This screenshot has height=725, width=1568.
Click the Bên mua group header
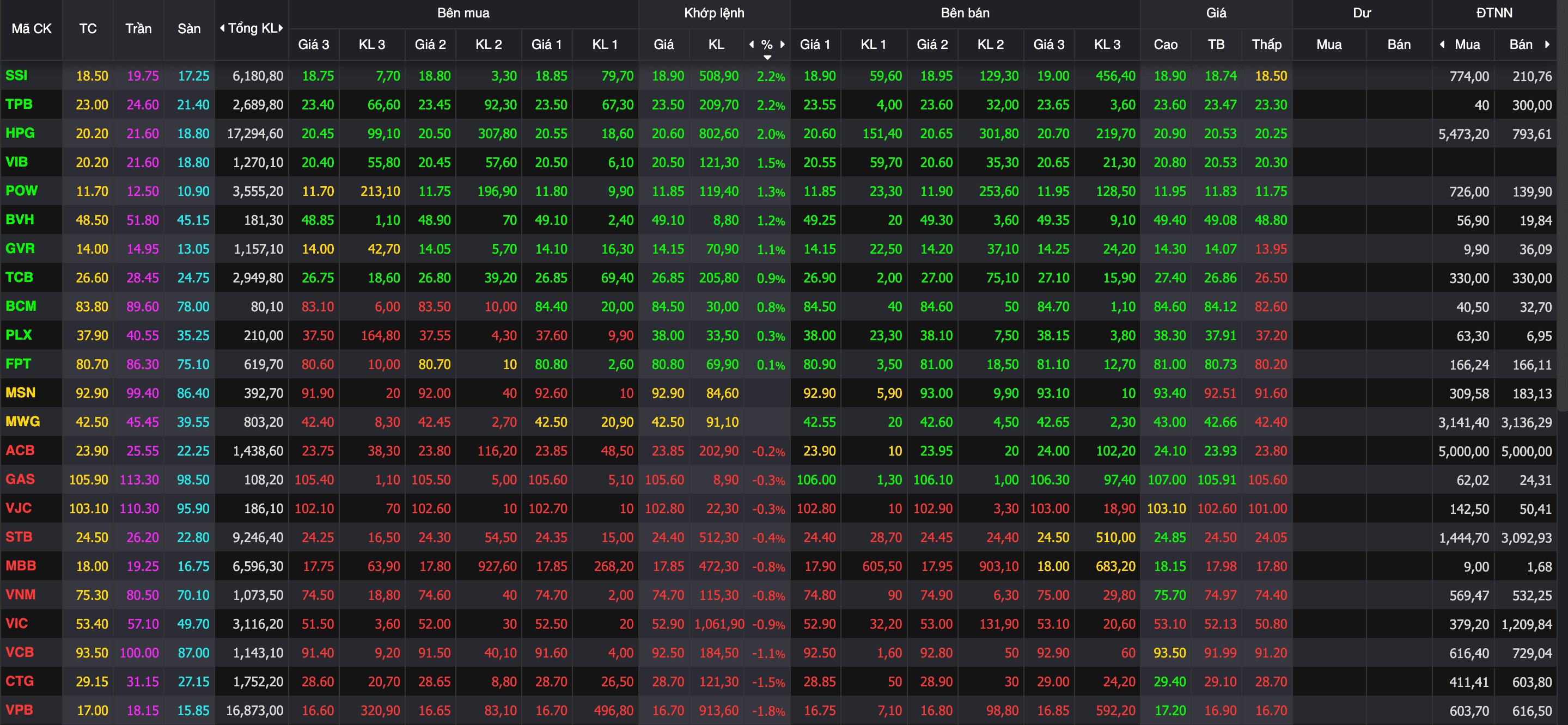coord(463,13)
